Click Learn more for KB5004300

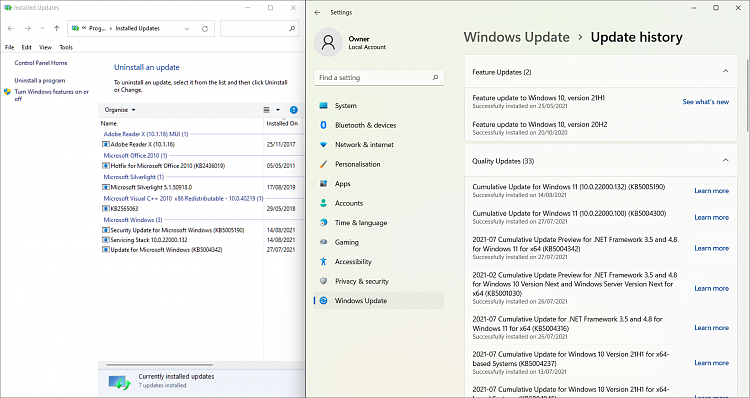click(712, 218)
